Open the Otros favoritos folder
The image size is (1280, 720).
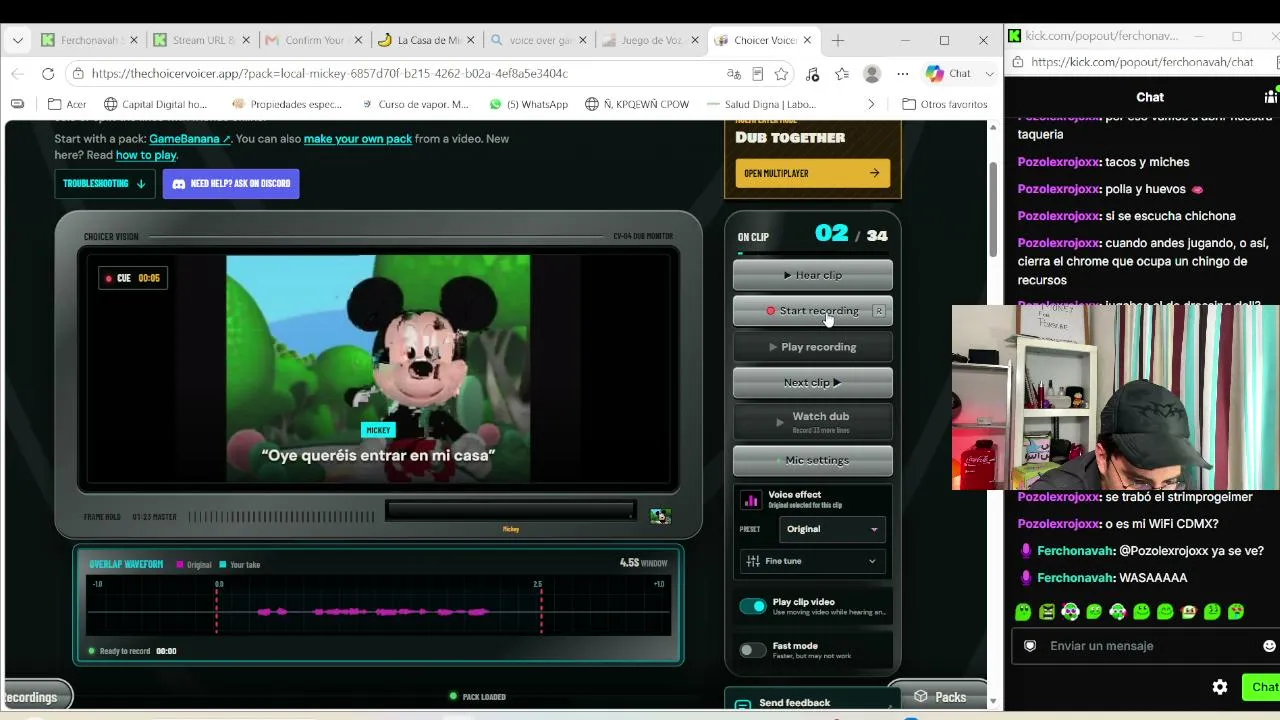tap(945, 104)
